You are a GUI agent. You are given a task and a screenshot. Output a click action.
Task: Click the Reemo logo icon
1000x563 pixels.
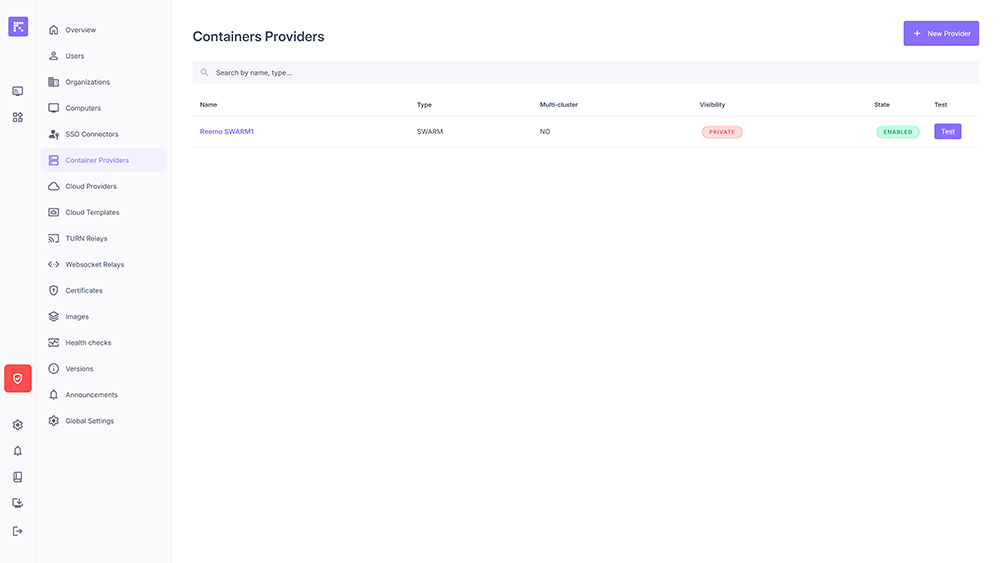point(18,27)
